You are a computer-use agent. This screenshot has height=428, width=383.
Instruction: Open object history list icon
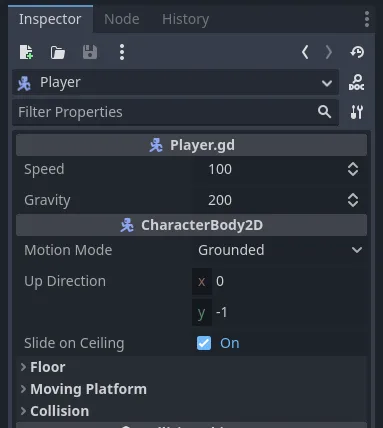tap(357, 52)
